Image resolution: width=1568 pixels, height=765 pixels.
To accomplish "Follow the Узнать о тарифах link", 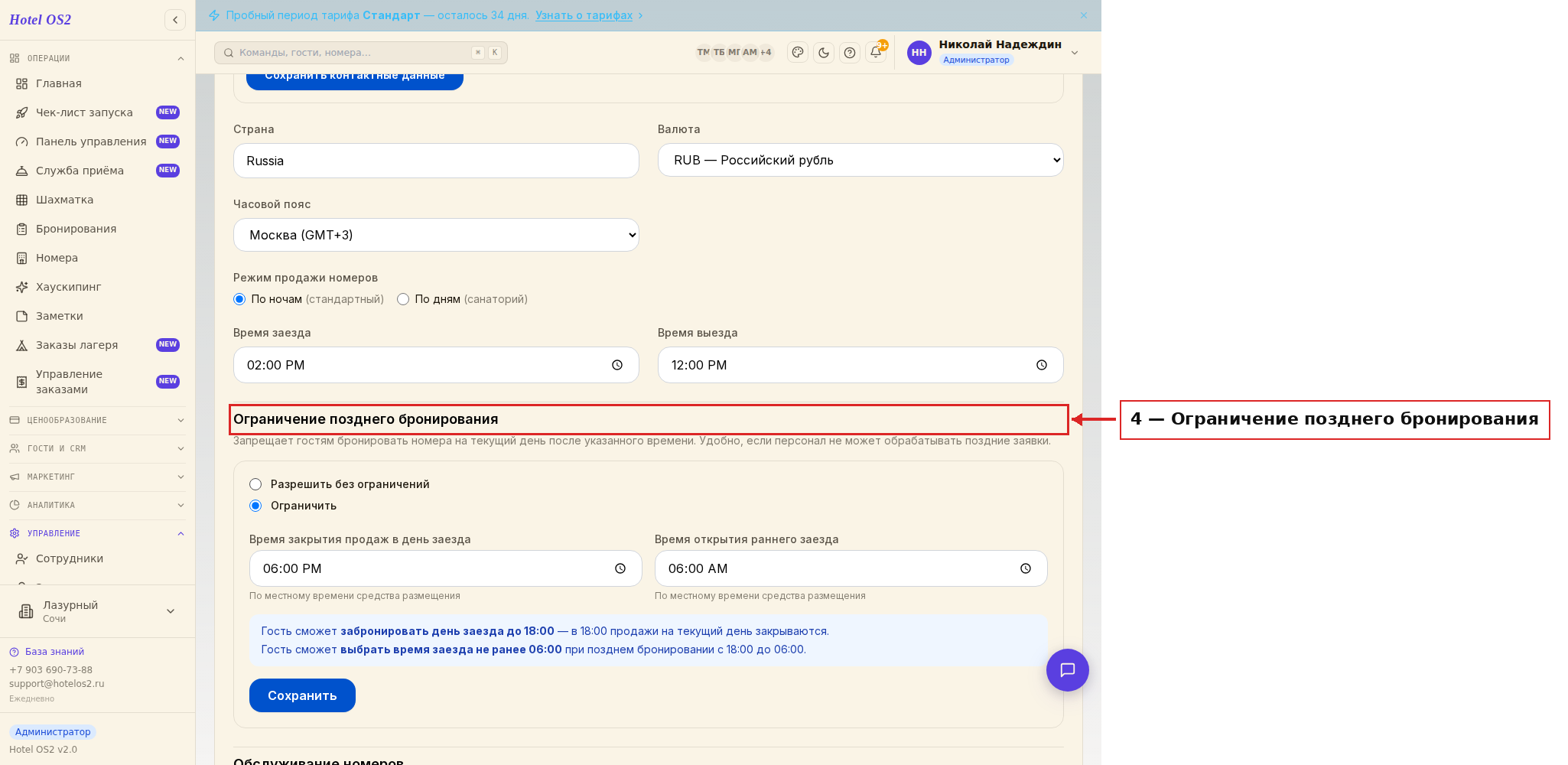I will pos(584,15).
